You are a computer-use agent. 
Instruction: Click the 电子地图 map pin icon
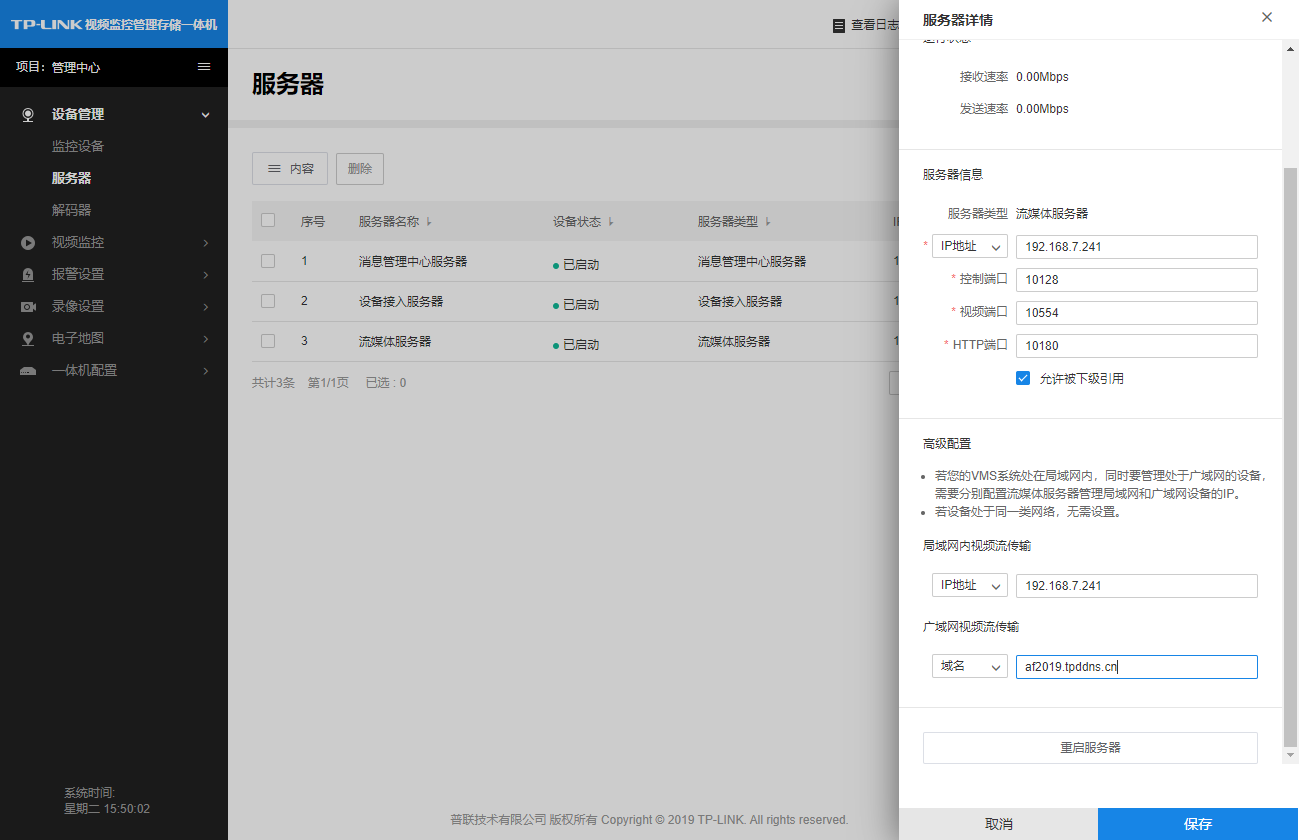coord(28,339)
